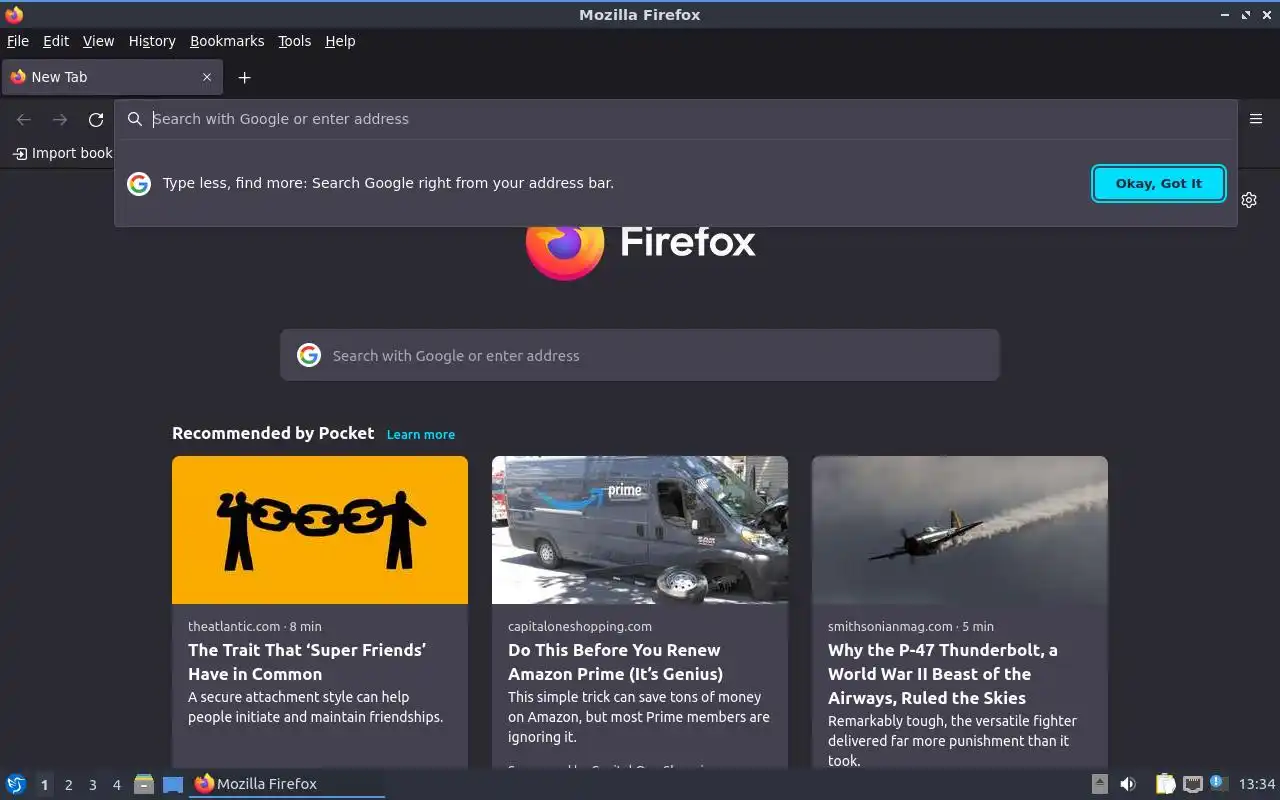Click the show desktop taskbar icon

pos(173,784)
